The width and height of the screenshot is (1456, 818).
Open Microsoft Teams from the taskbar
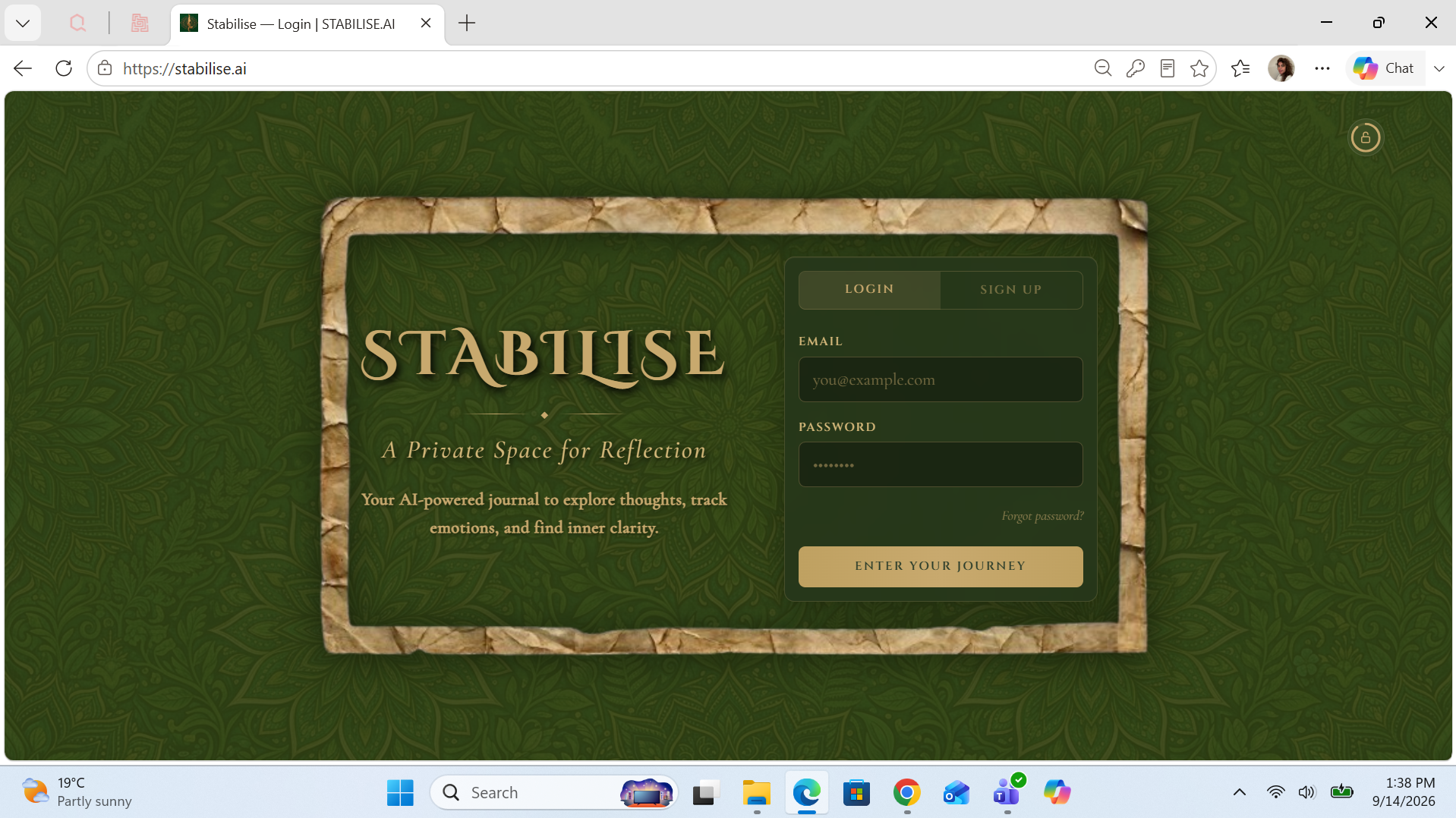(1007, 792)
